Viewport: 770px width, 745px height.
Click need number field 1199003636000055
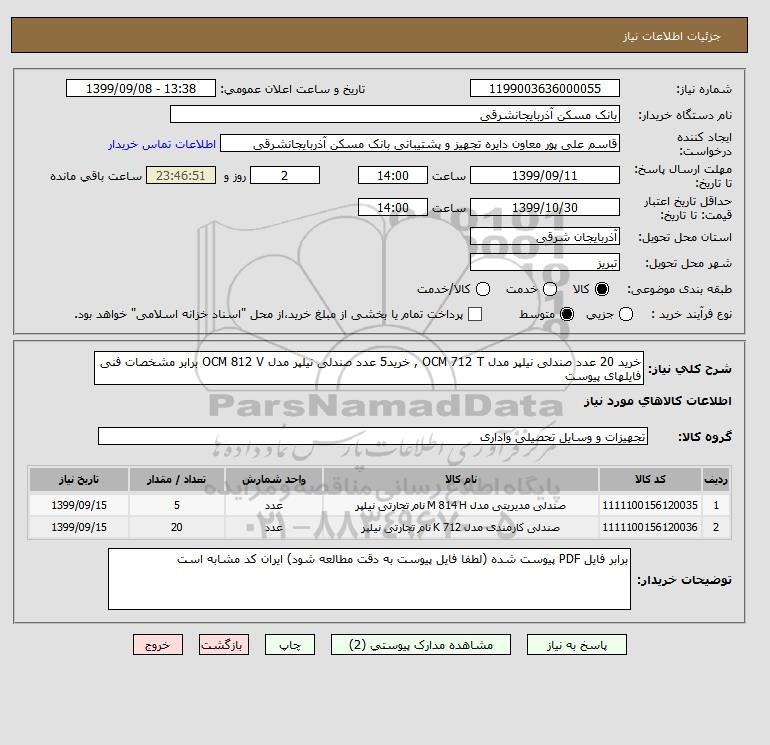[x=545, y=88]
